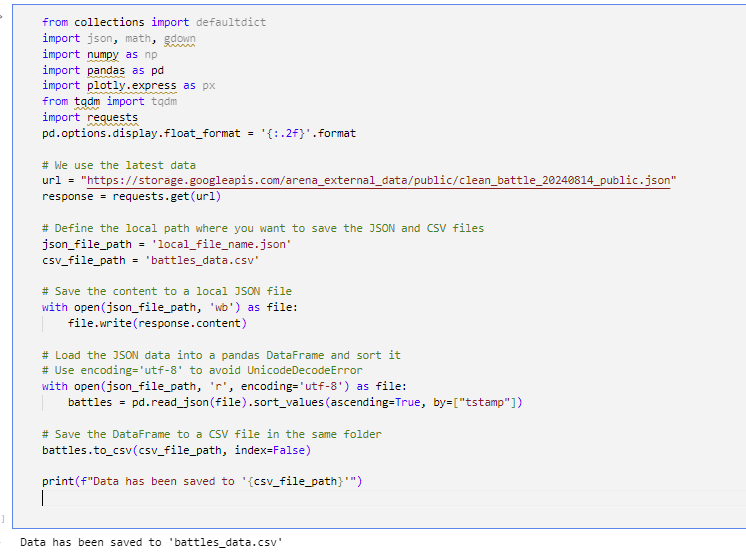
Task: Click the comment '# Save the DataFrame to a CSV file'
Action: [211, 434]
